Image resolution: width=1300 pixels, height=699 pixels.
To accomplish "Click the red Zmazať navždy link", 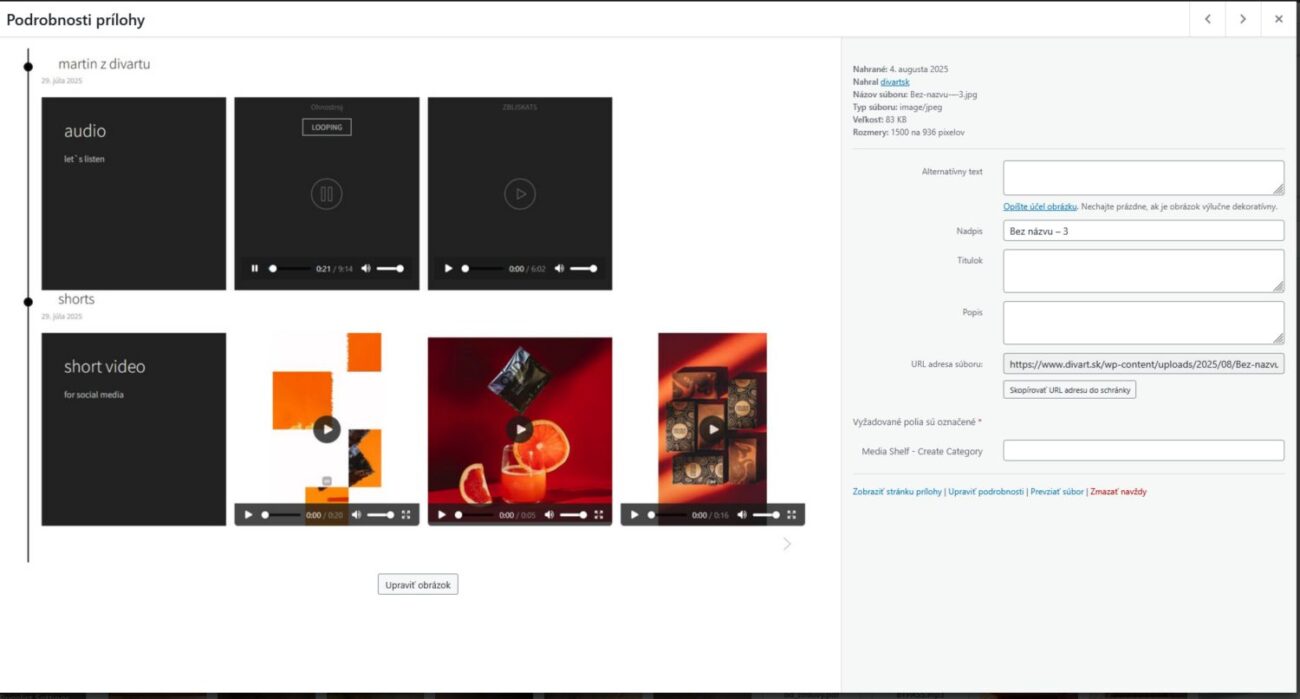I will point(1118,492).
